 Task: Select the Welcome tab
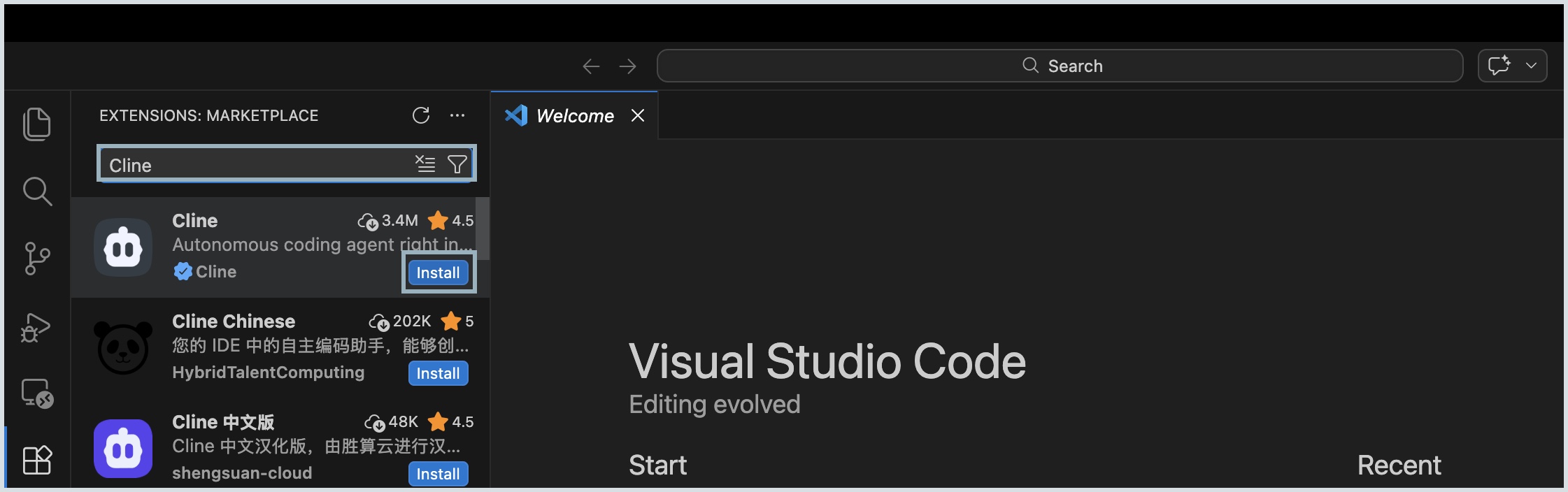575,116
